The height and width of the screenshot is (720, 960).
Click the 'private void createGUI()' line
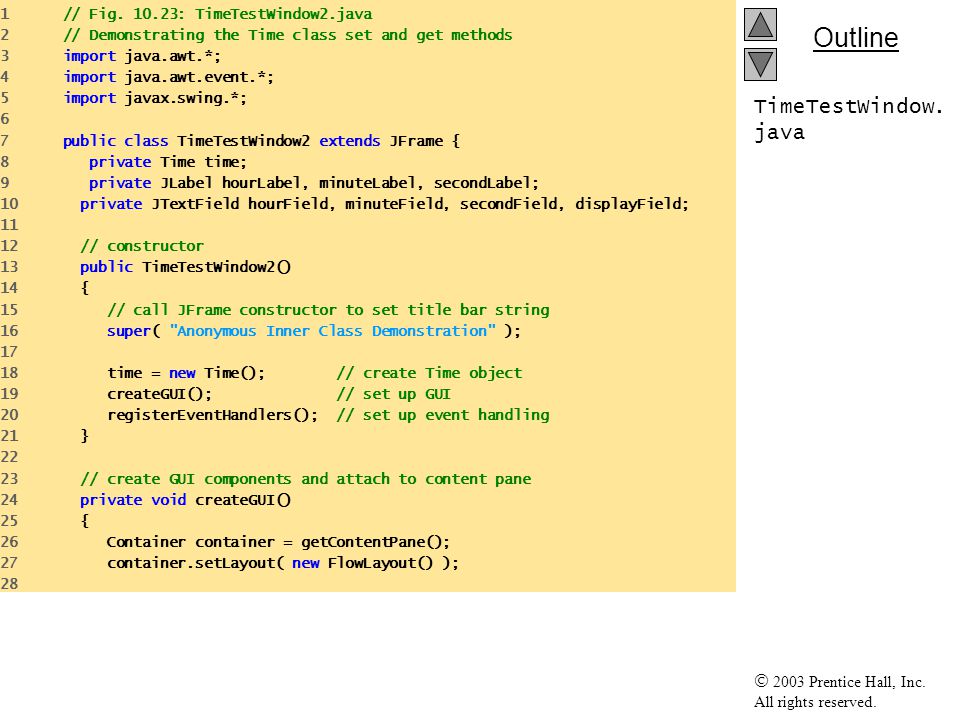pos(186,500)
